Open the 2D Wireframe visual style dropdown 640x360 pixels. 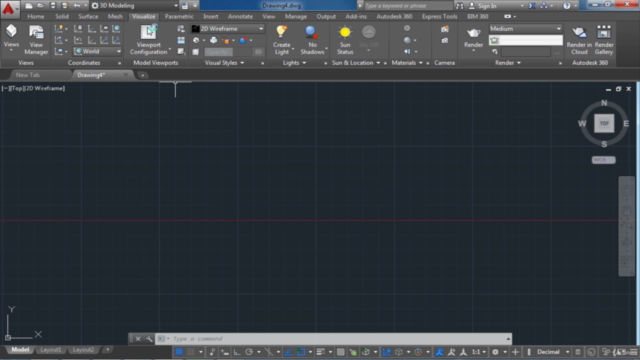(x=228, y=29)
